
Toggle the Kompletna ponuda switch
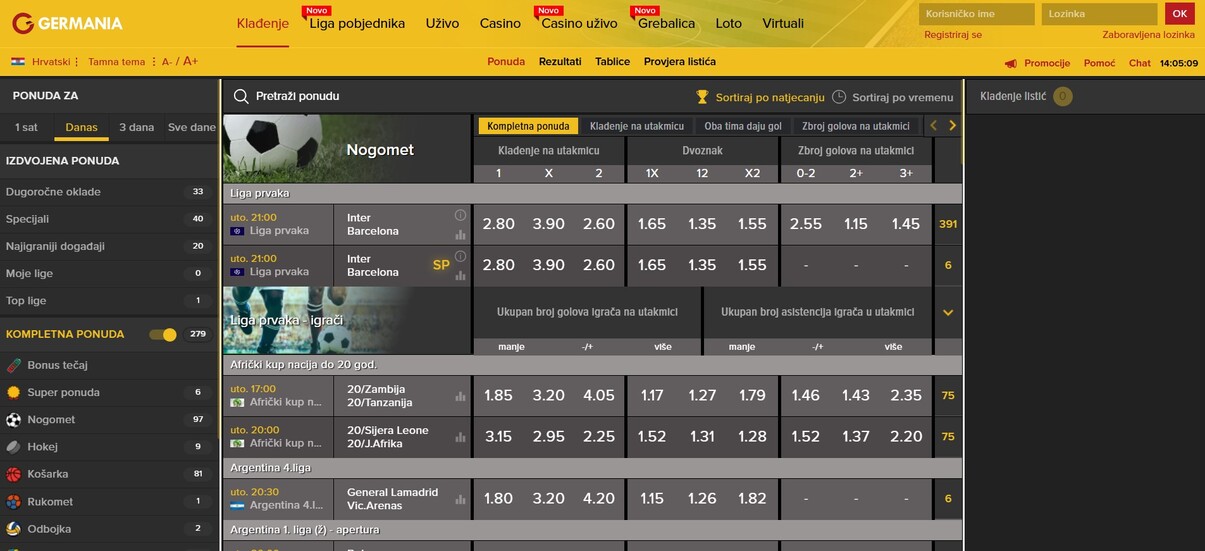(163, 335)
